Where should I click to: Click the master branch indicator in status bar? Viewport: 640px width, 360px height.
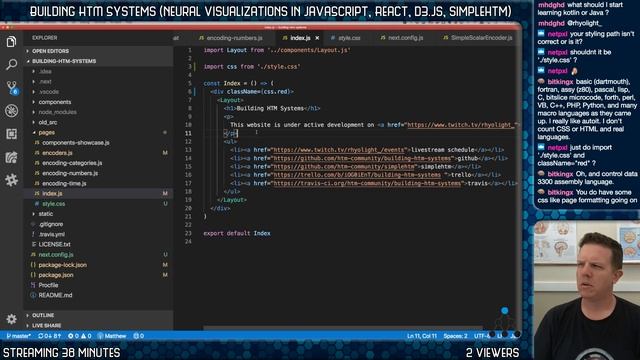click(18, 336)
